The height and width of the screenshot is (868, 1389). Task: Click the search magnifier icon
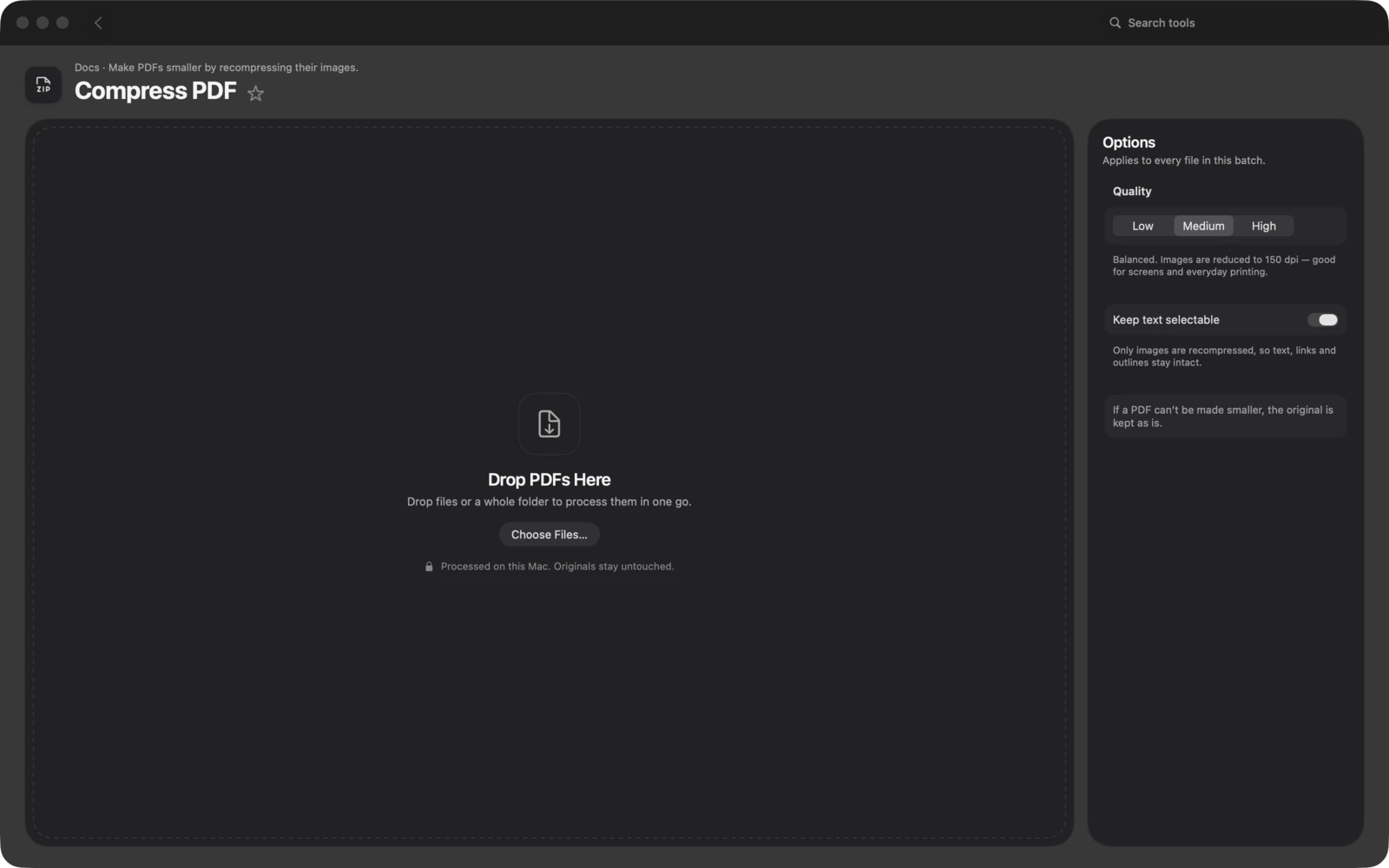1115,23
